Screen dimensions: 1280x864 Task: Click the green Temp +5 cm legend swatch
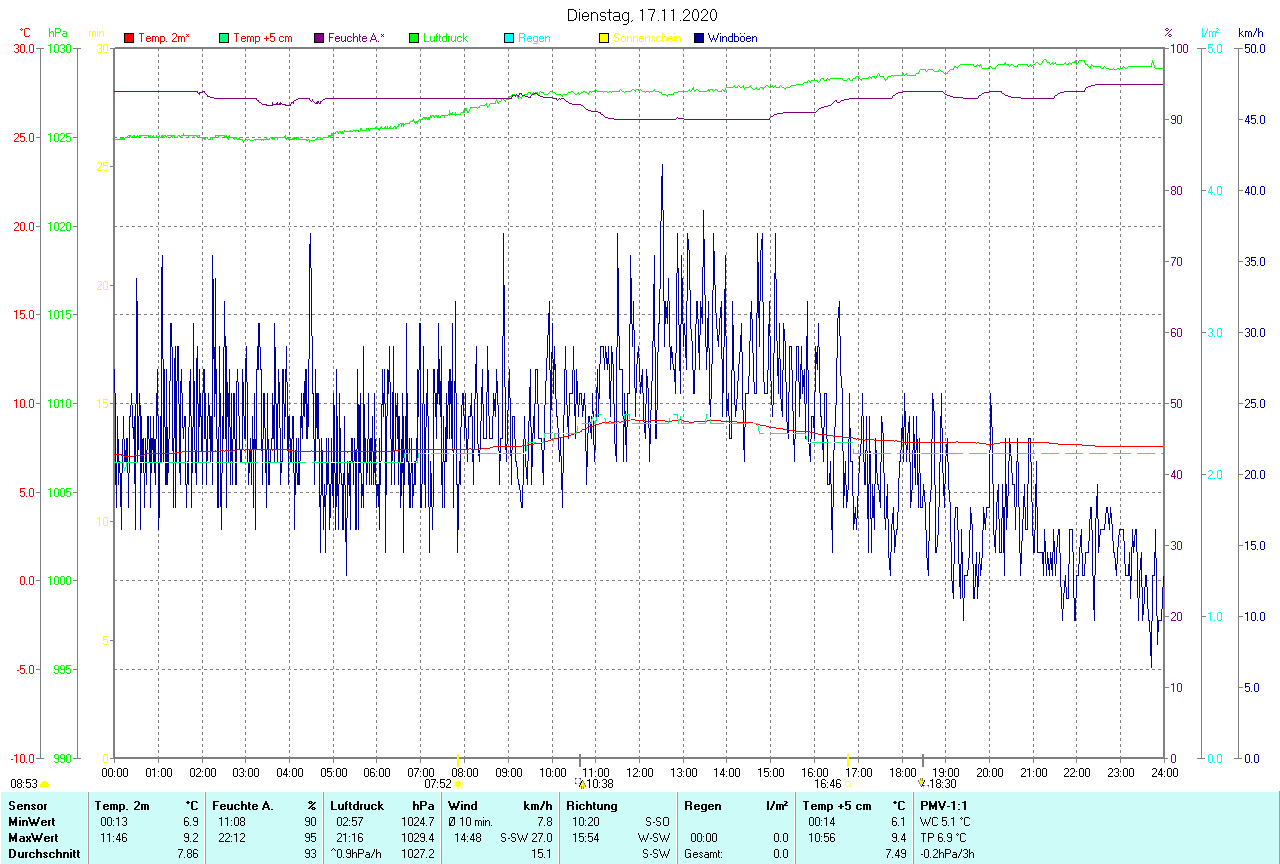[224, 38]
